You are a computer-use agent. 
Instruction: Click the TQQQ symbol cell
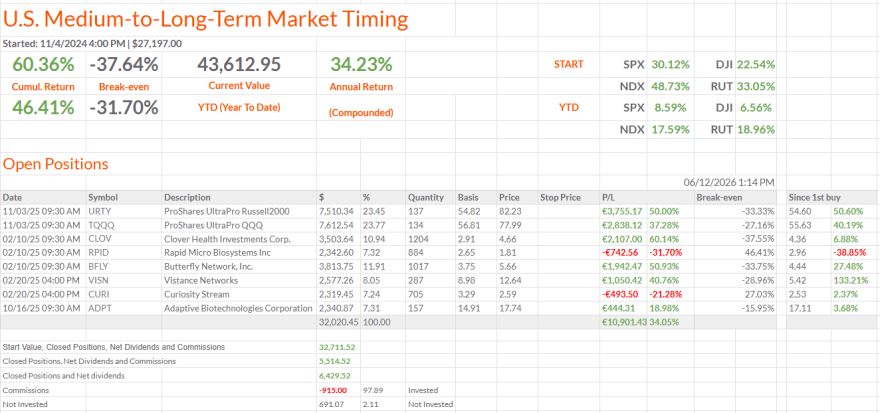(101, 225)
